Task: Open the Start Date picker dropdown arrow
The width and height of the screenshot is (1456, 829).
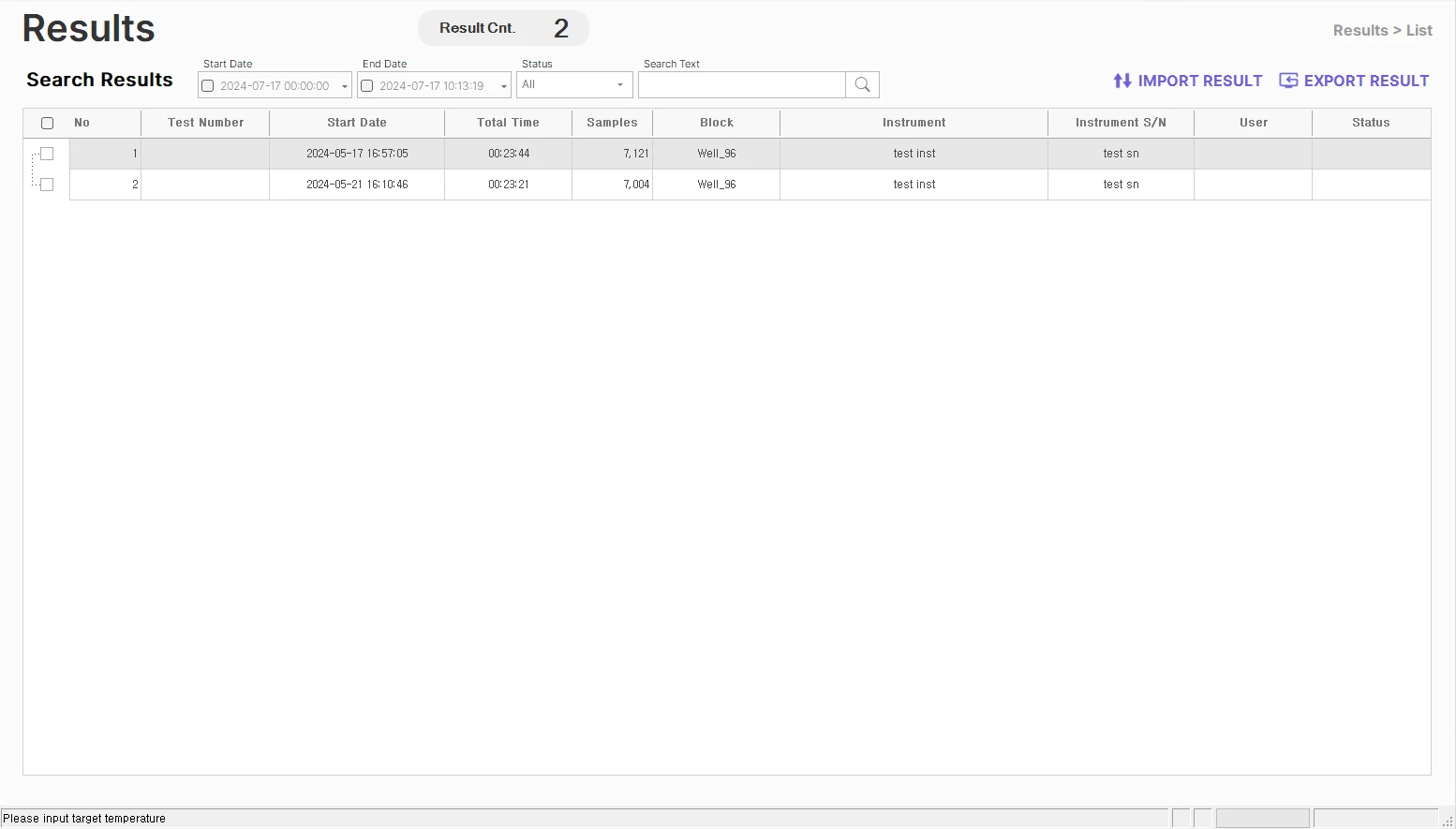Action: (x=344, y=86)
